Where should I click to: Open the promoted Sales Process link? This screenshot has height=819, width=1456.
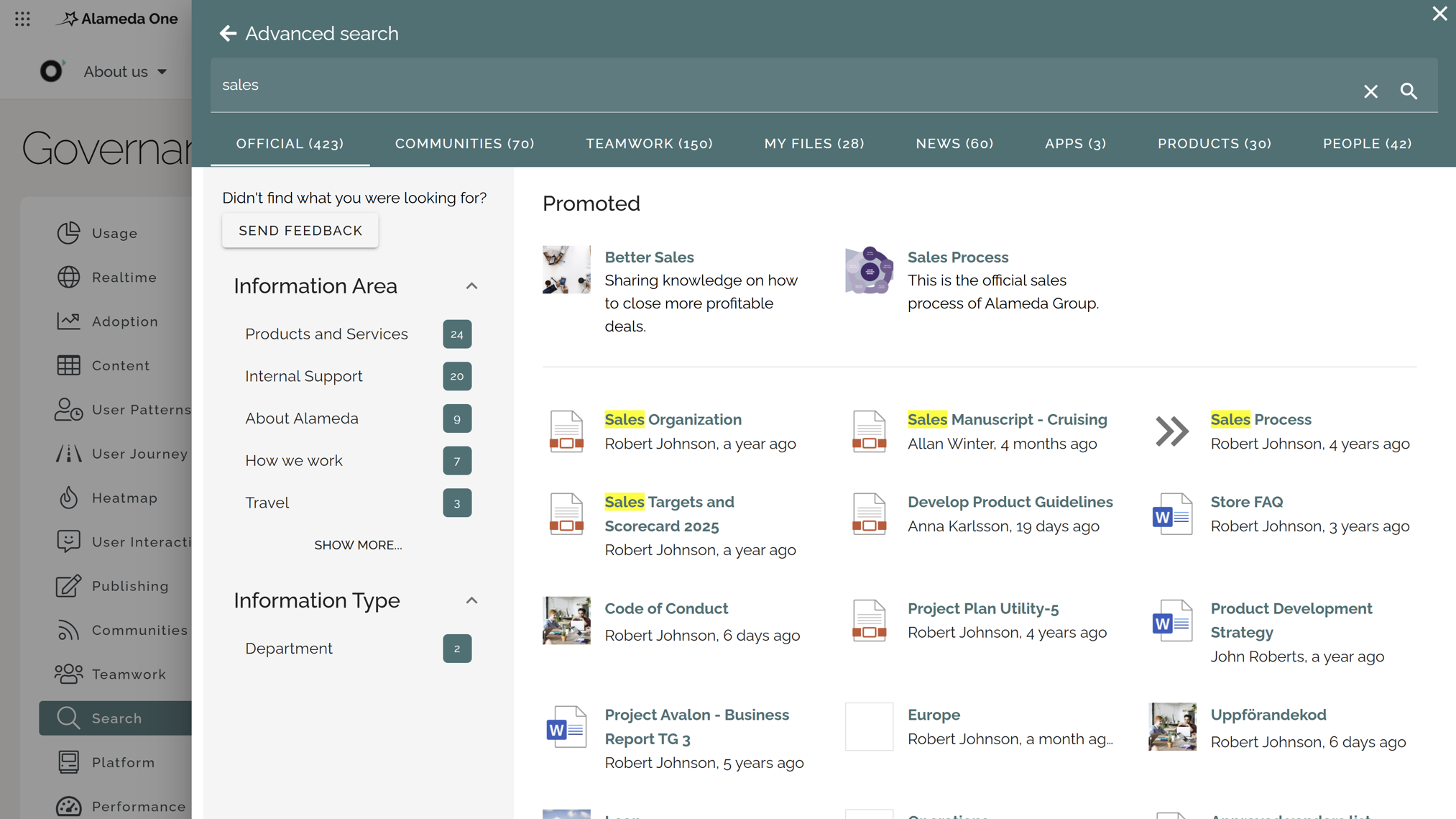coord(957,257)
